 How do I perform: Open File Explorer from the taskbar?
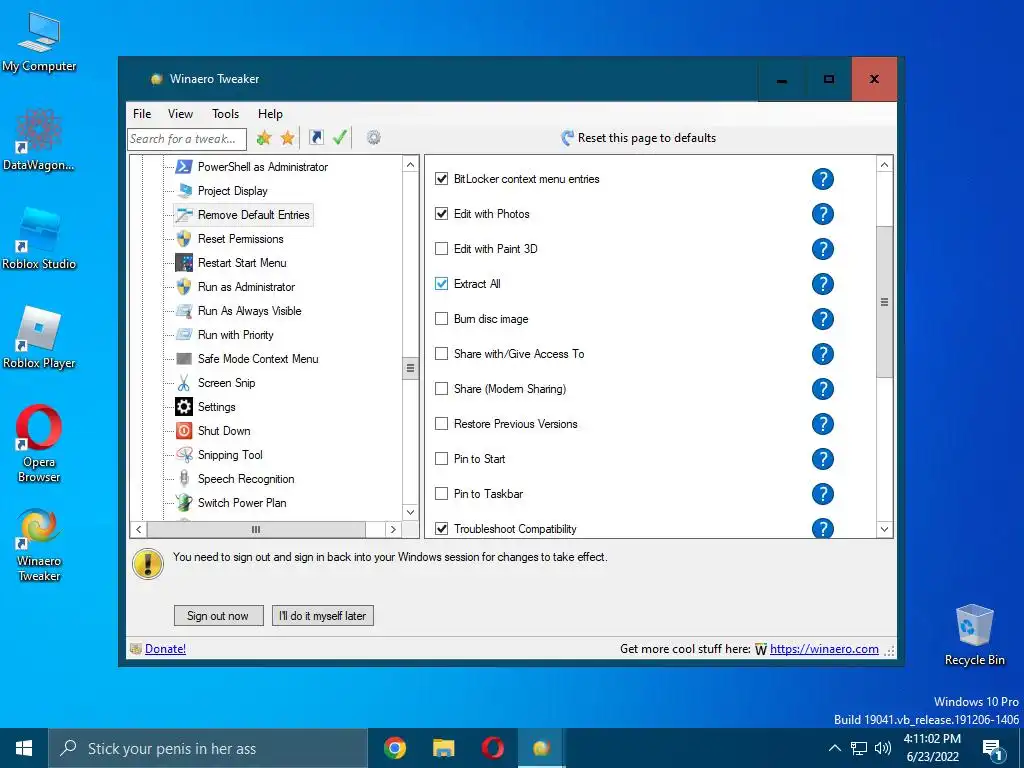tap(443, 748)
